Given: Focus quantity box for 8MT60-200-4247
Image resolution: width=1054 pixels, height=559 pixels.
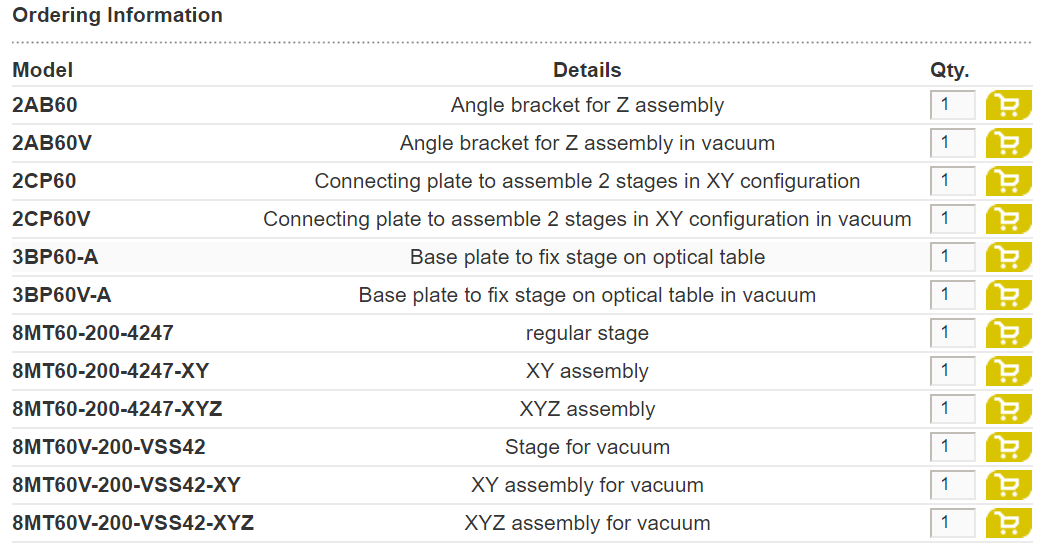Looking at the screenshot, I should [x=952, y=333].
